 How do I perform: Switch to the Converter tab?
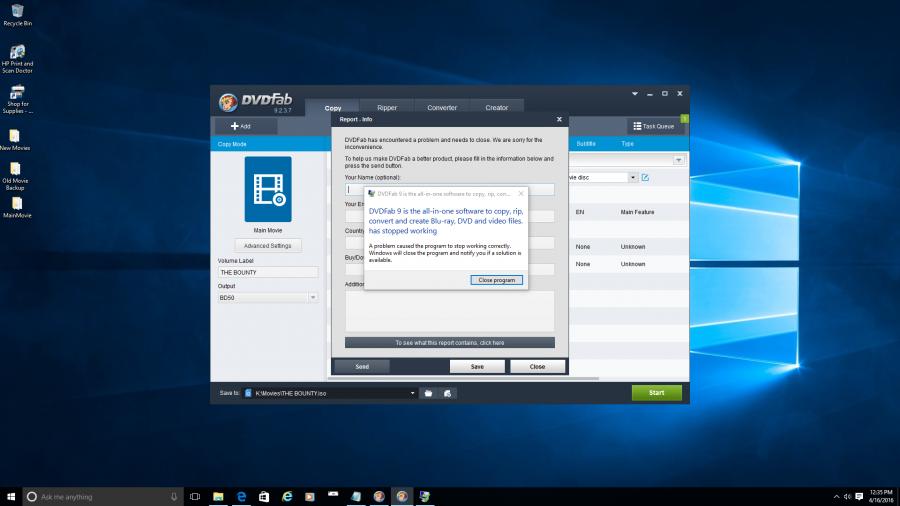click(442, 107)
